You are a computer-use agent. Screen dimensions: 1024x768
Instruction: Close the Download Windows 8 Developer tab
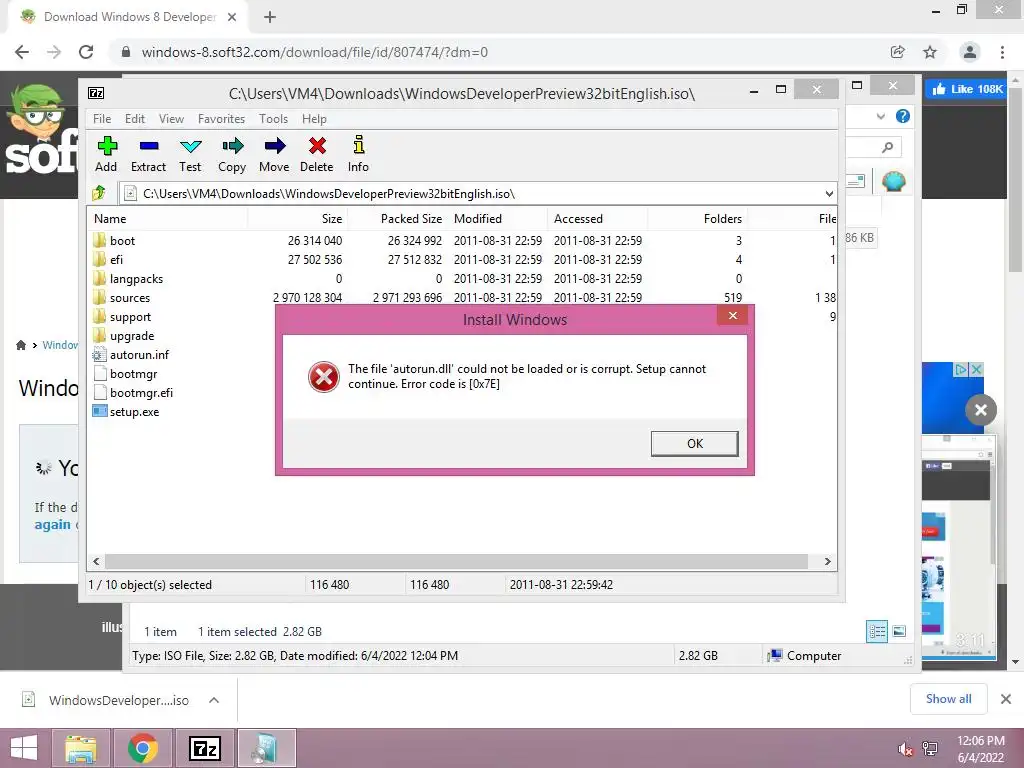tap(232, 17)
